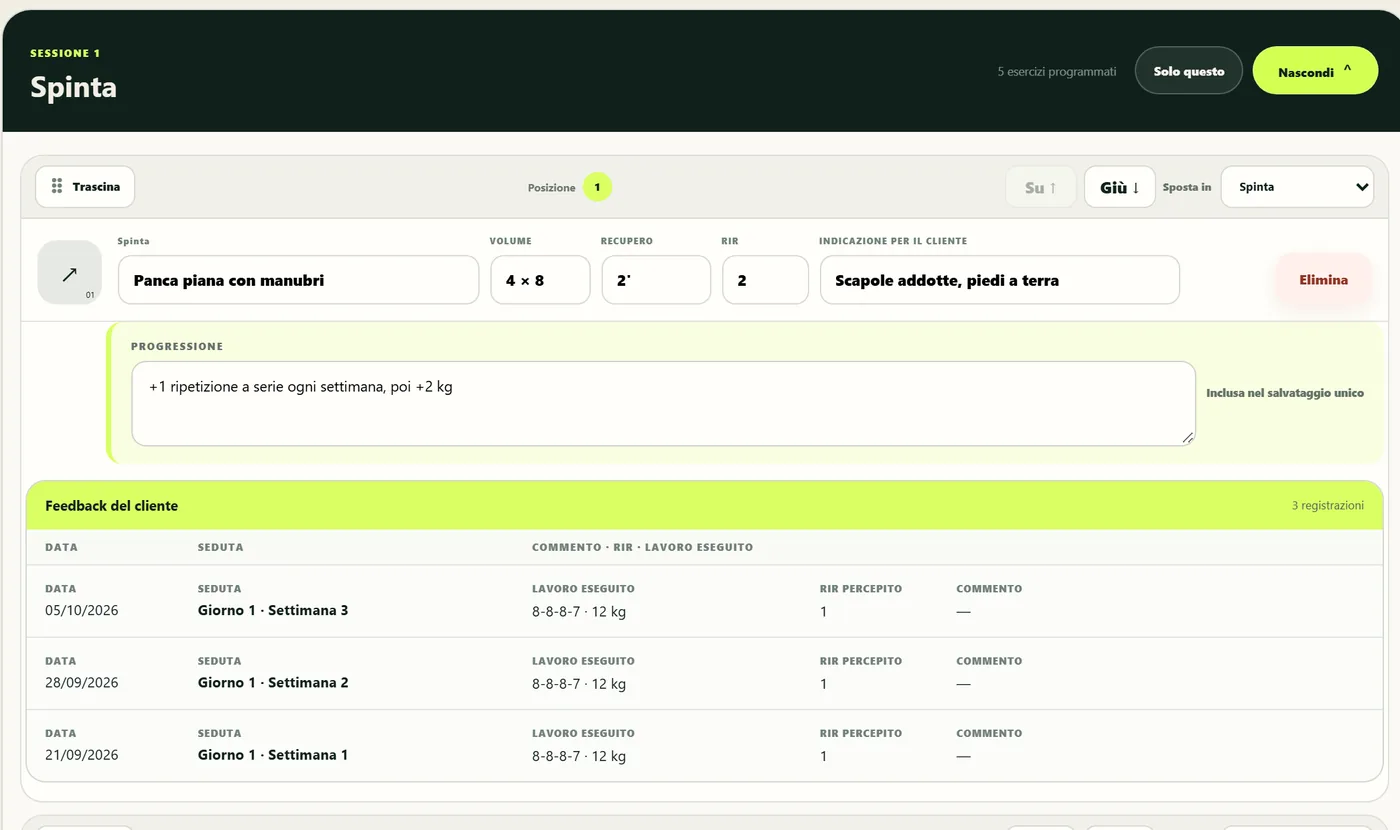
Task: Click inside the Progressione text area
Action: click(663, 403)
